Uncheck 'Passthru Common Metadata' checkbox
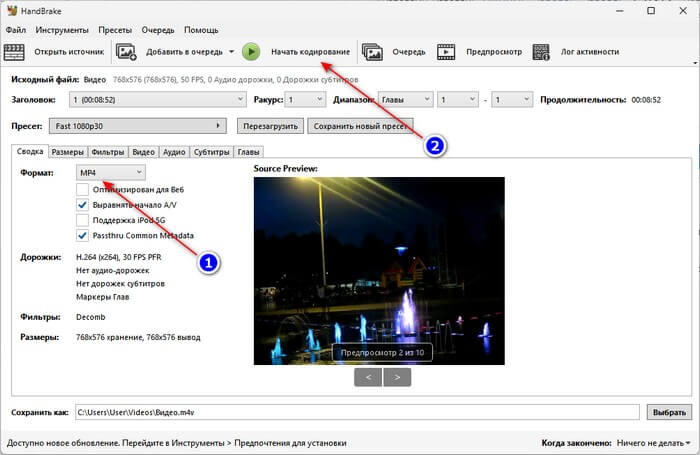Viewport: 700px width, 455px height. [x=82, y=235]
